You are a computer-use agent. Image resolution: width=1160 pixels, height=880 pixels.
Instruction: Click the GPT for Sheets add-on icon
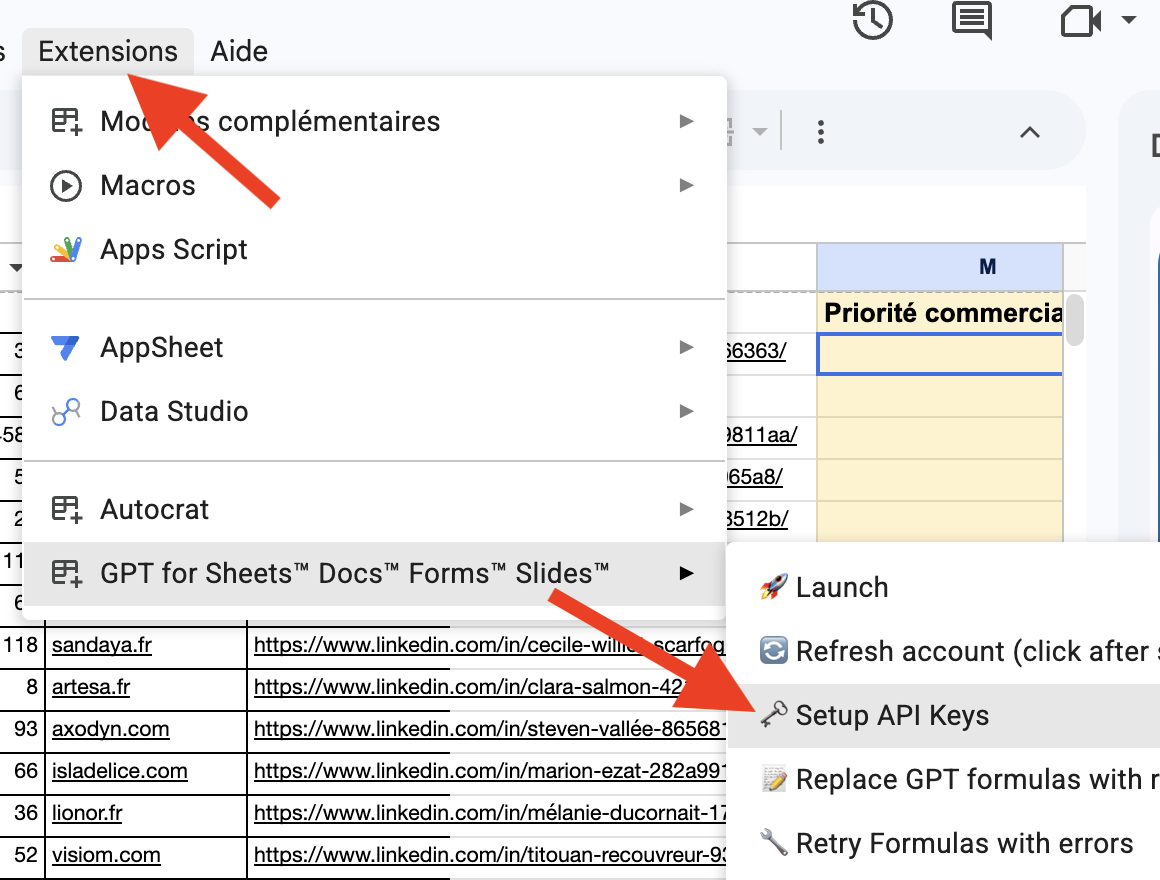click(67, 574)
